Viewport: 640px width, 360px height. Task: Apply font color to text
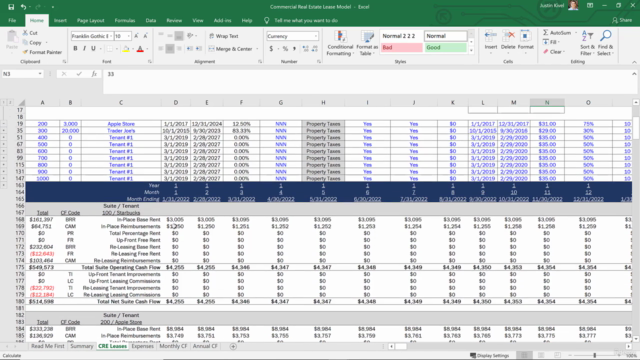click(x=140, y=49)
